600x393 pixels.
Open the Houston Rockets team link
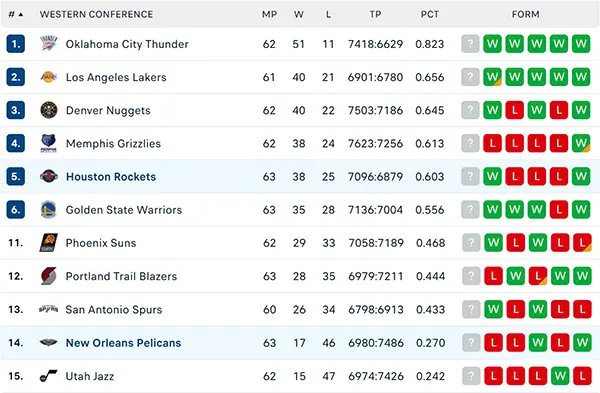[x=111, y=177]
